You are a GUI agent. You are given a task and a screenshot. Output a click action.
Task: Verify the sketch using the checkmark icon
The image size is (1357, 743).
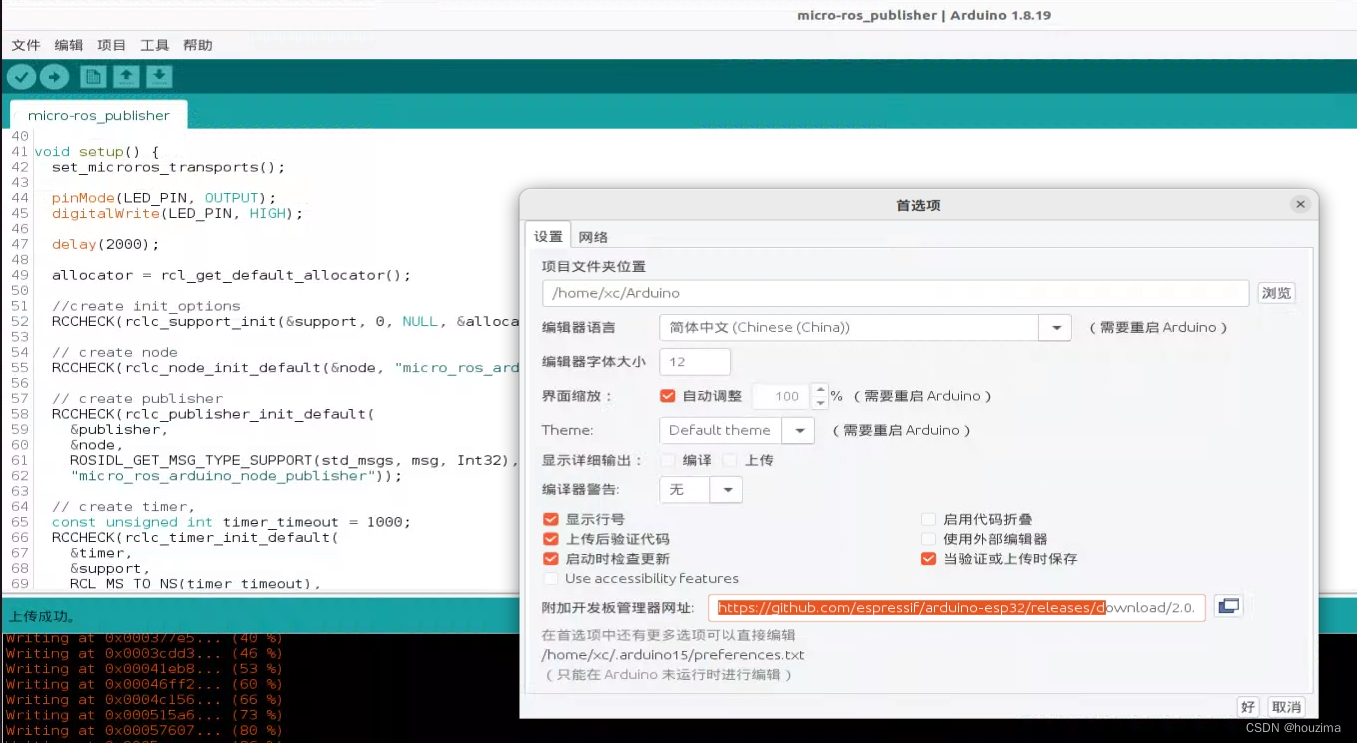tap(21, 76)
